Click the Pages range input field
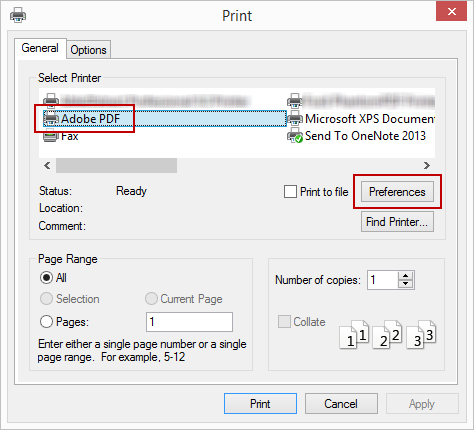The width and height of the screenshot is (474, 430). coord(189,322)
